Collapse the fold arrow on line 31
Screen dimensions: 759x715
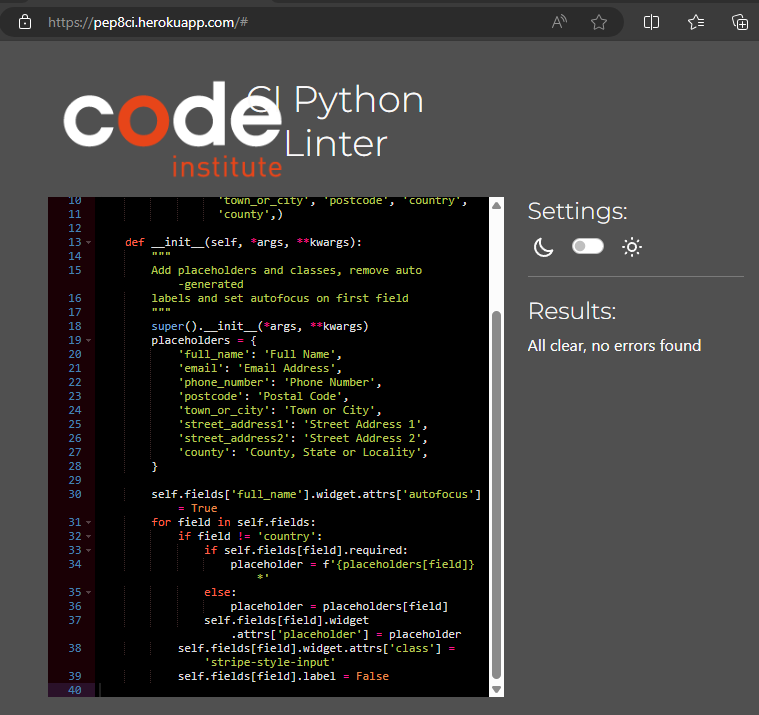89,522
